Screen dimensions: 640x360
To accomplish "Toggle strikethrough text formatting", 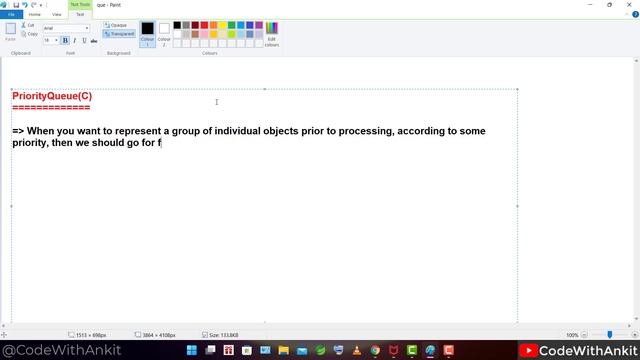I will [x=94, y=40].
